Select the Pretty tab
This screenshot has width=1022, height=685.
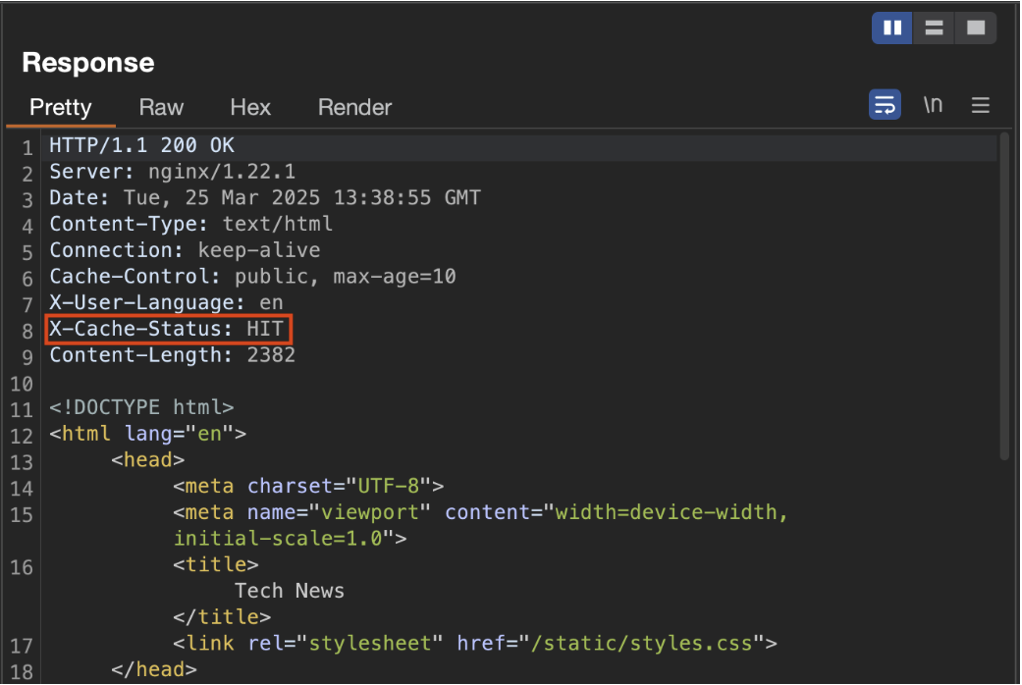[60, 107]
